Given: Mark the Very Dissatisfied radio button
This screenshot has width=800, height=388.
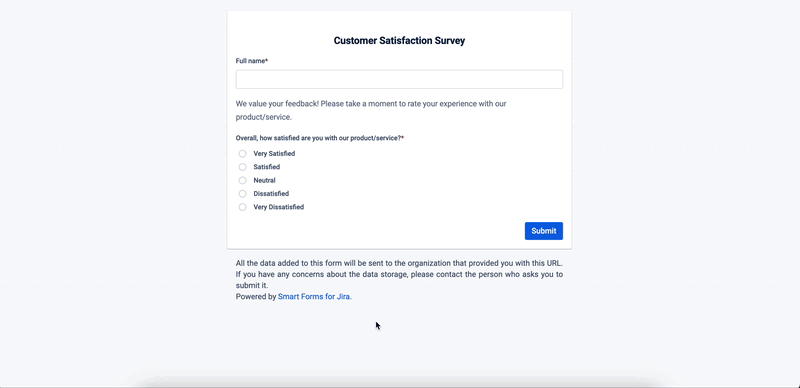Looking at the screenshot, I should point(242,207).
